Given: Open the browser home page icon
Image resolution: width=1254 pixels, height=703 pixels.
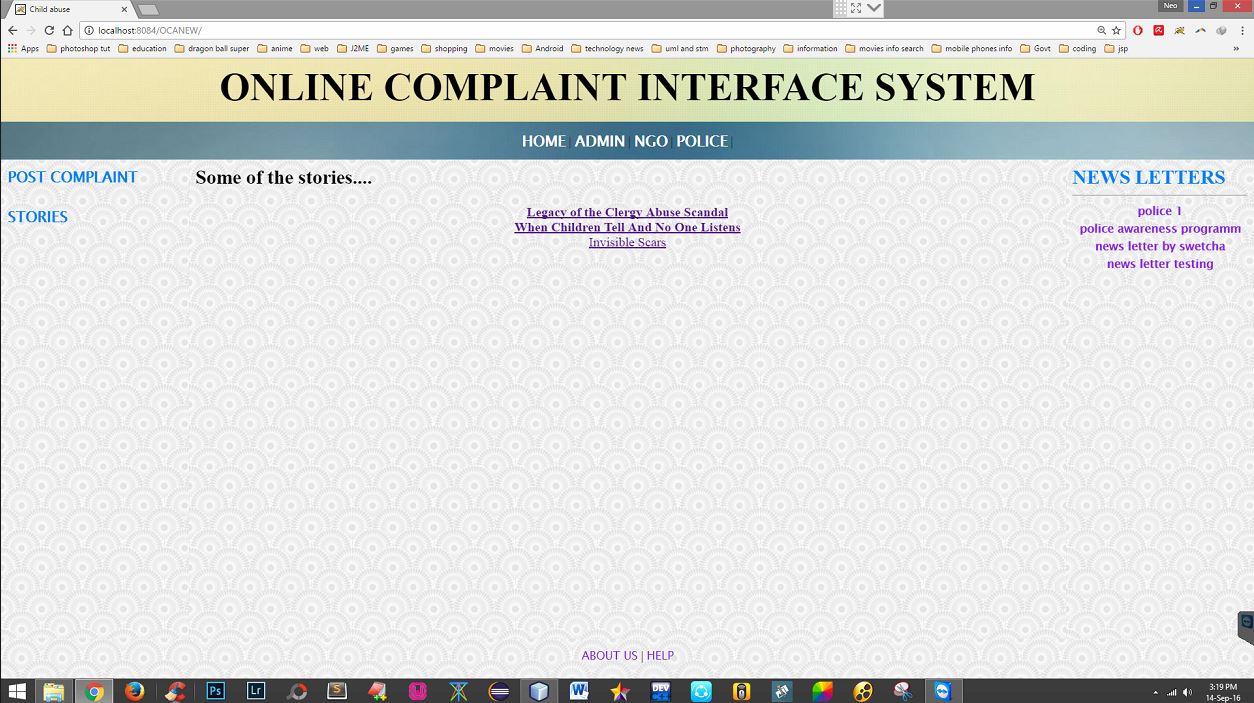Looking at the screenshot, I should click(67, 31).
